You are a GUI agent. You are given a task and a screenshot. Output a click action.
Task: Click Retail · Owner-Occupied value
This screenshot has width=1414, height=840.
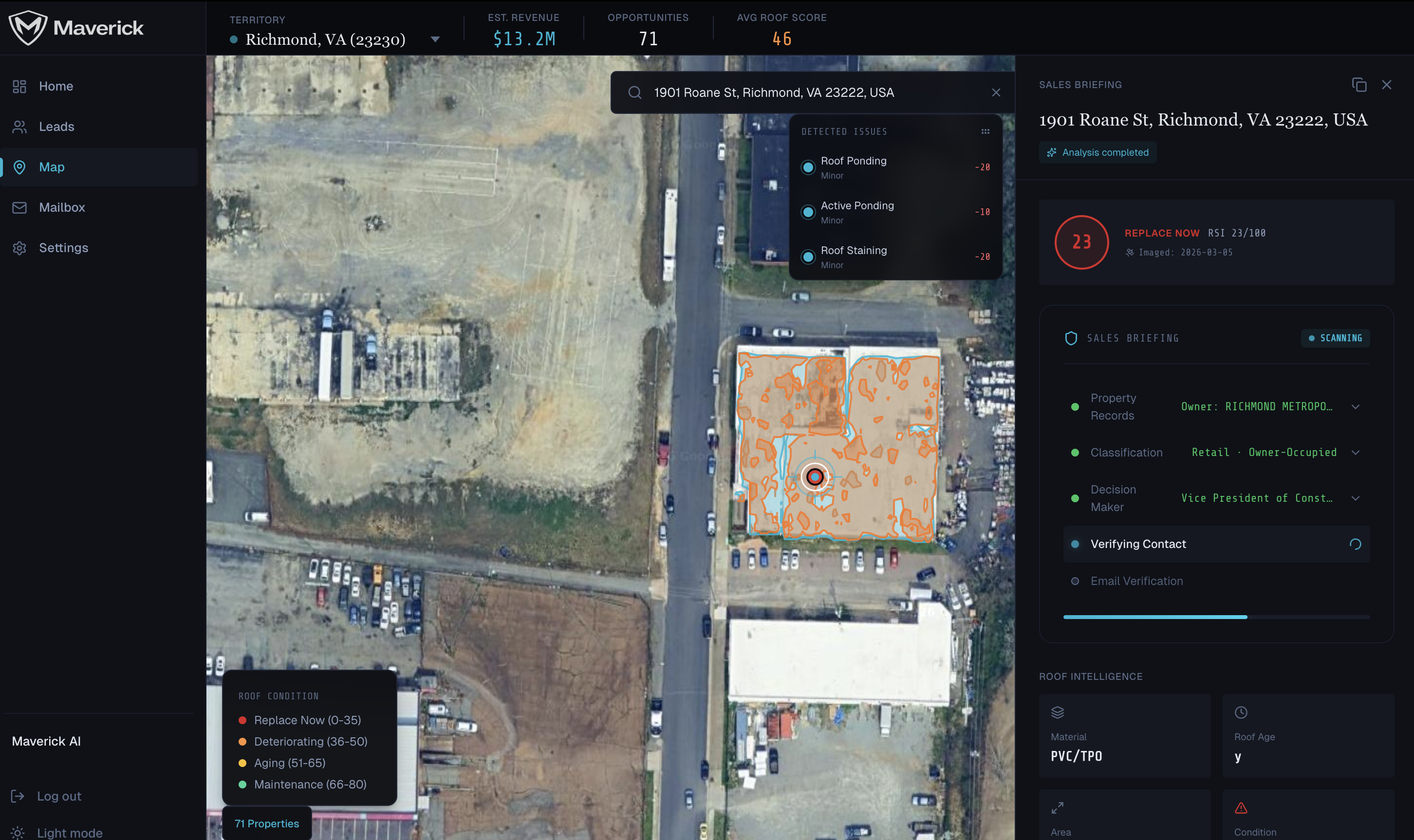pyautogui.click(x=1264, y=452)
